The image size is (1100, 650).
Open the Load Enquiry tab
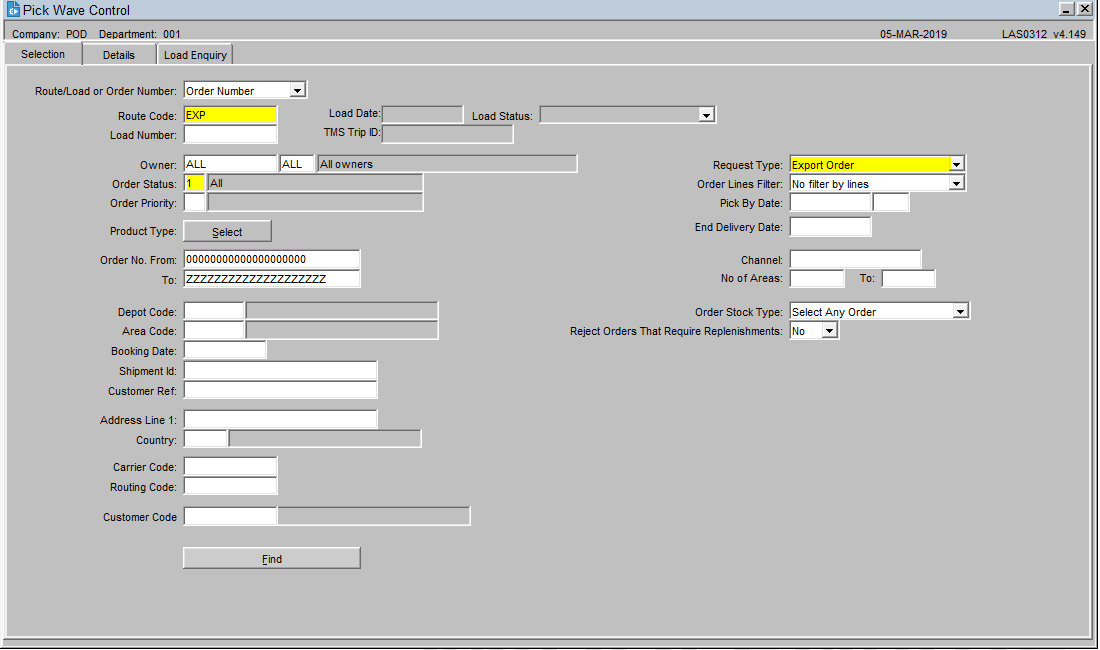(195, 55)
